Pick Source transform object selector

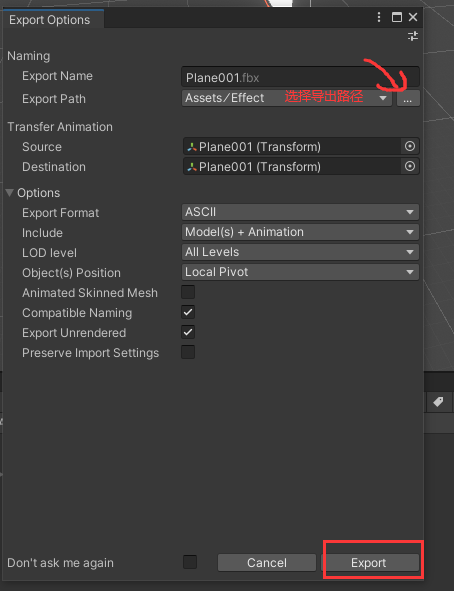[x=410, y=146]
